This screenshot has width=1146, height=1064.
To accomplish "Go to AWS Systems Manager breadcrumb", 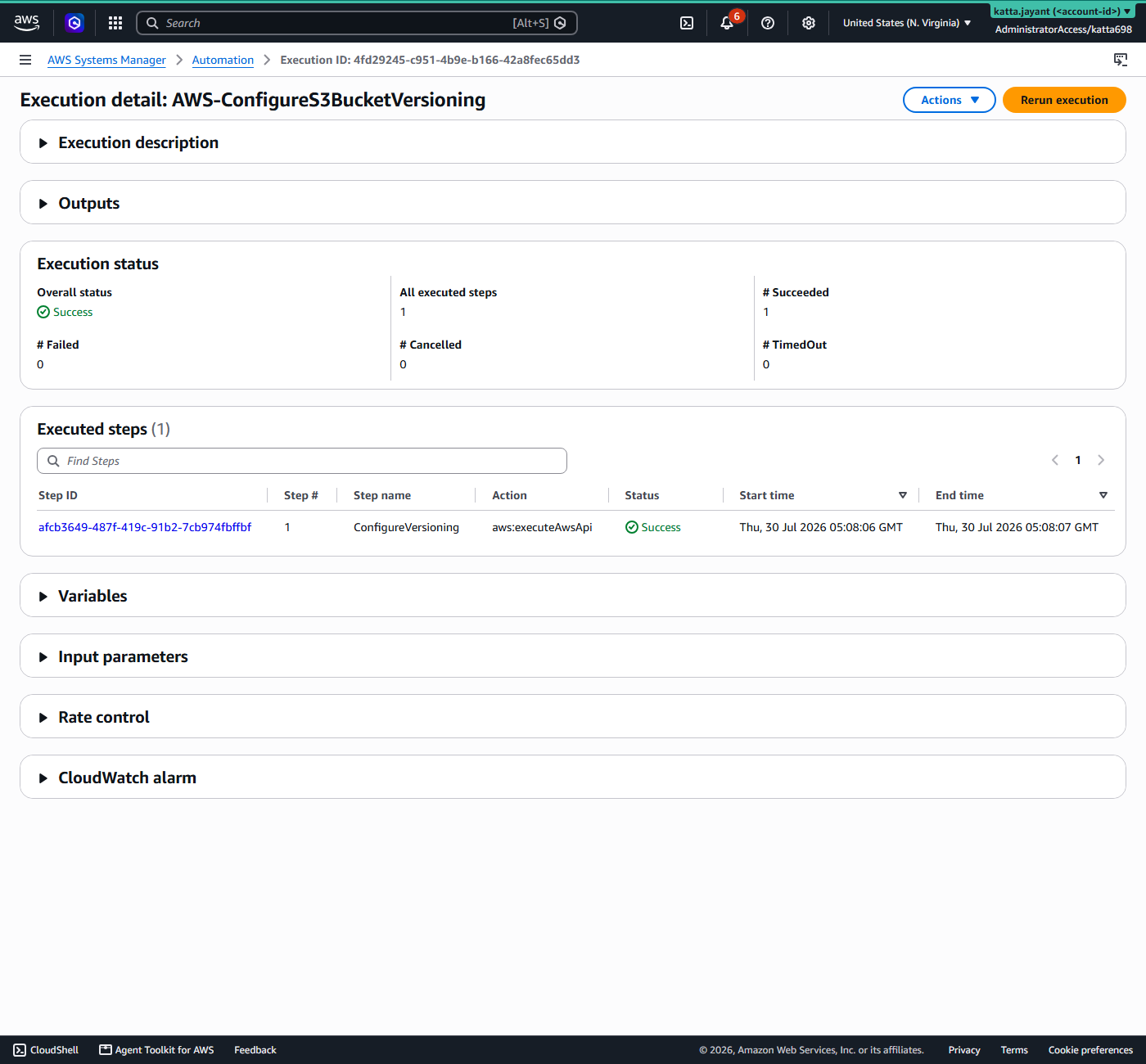I will 106,60.
